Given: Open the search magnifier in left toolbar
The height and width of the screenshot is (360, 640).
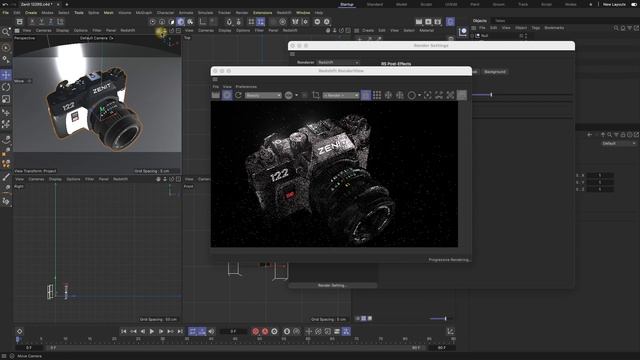Looking at the screenshot, I should click(6, 32).
